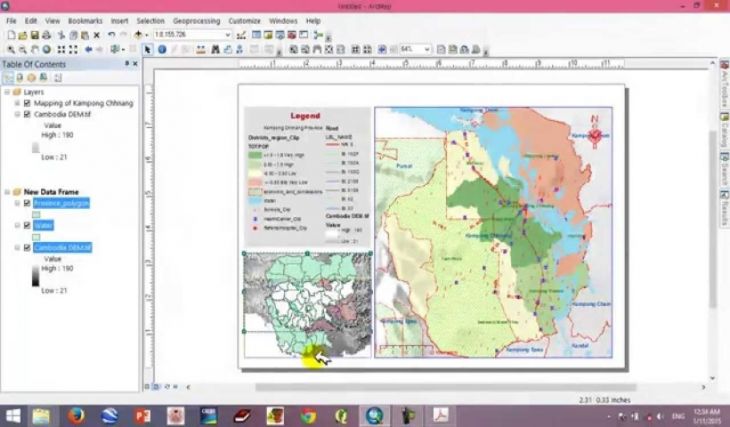The height and width of the screenshot is (427, 730).
Task: Open the Windows menu
Action: [283, 21]
